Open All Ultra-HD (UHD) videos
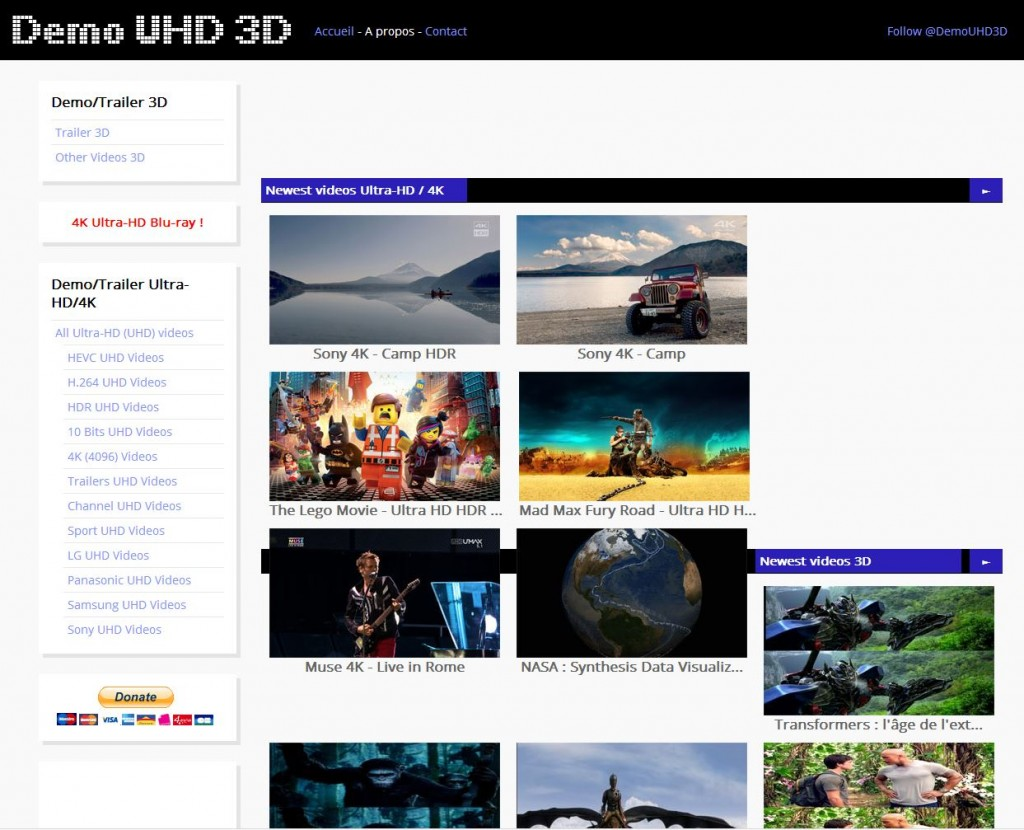Image resolution: width=1024 pixels, height=830 pixels. pos(124,333)
